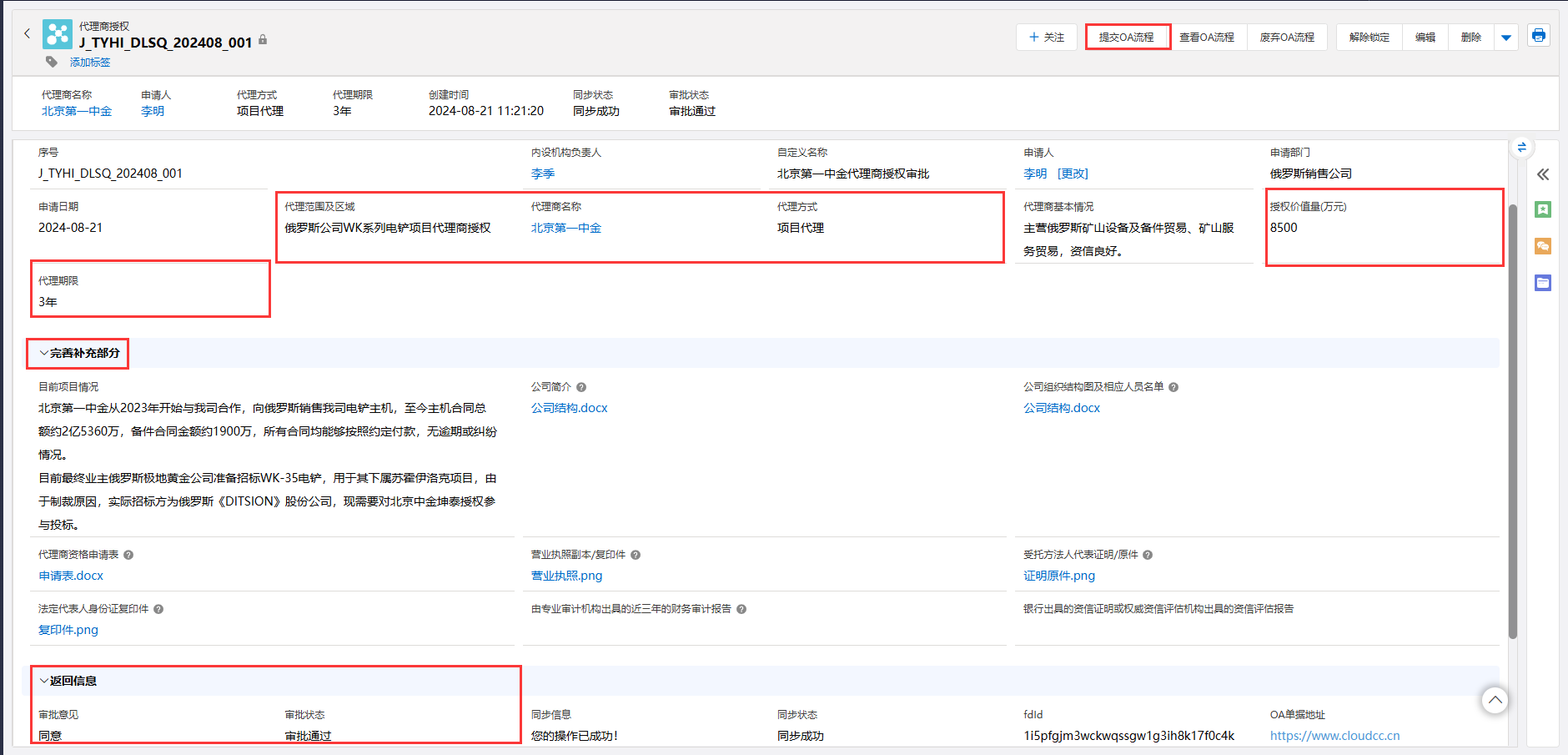
Task: Click the 提交OA流程 button
Action: pyautogui.click(x=1126, y=38)
